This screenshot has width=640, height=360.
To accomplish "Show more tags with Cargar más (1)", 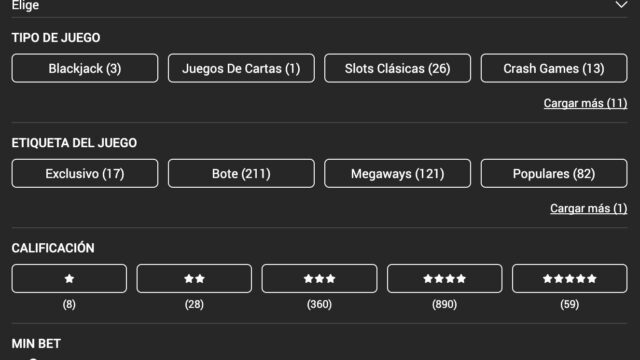I will coord(589,209).
